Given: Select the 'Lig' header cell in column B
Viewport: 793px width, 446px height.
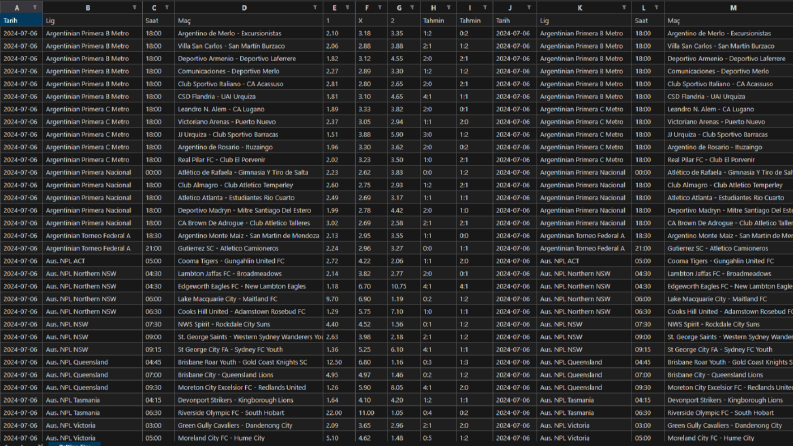Looking at the screenshot, I should (93, 21).
